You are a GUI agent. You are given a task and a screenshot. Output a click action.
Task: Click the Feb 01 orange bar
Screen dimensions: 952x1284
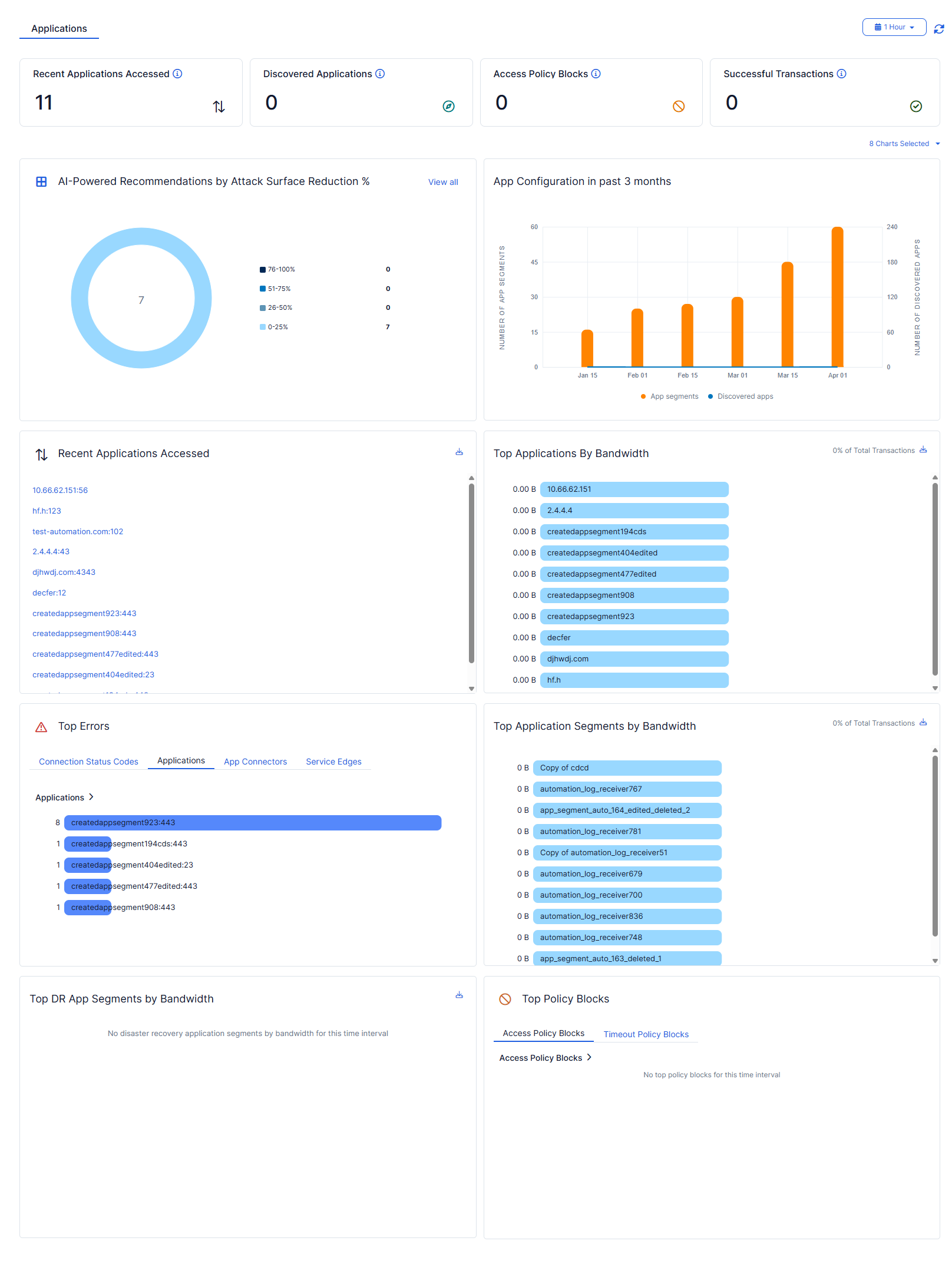[637, 338]
